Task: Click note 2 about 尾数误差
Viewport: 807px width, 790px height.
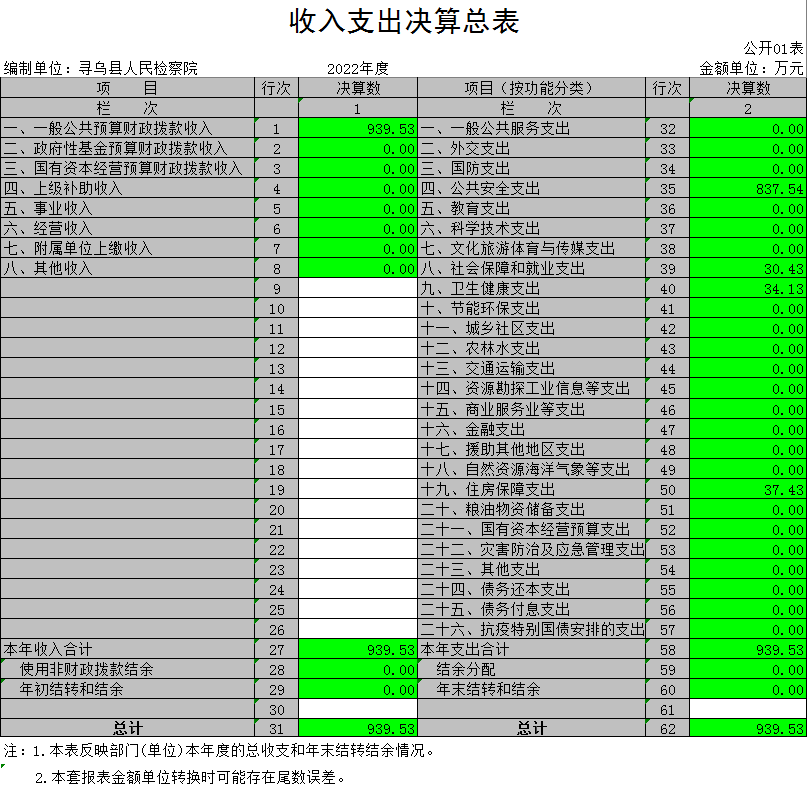Action: click(x=190, y=777)
